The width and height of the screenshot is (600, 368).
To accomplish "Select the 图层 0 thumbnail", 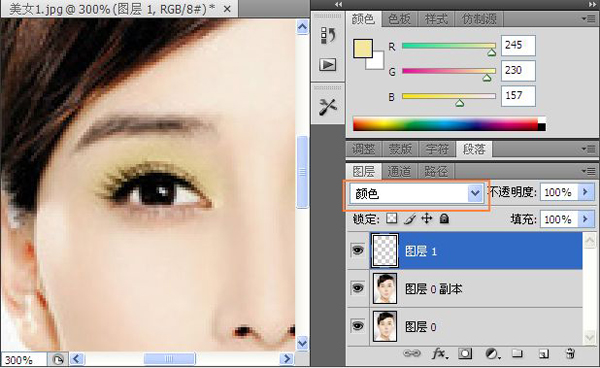I will [385, 326].
